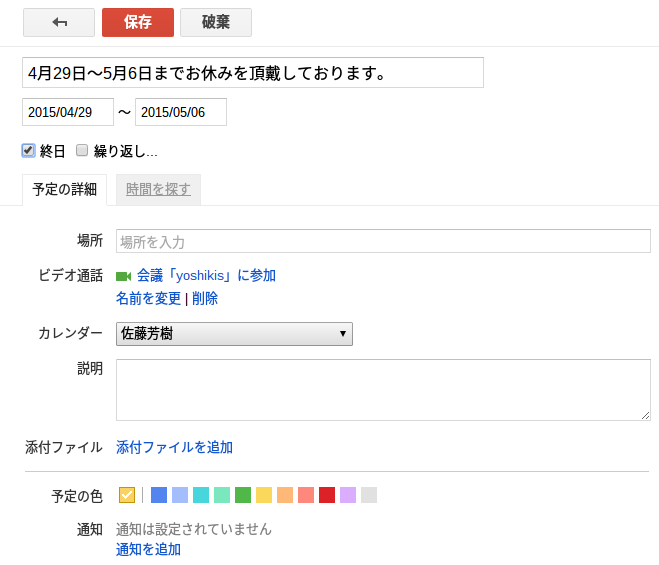Click the 通知を追加 add notification link
Screen dimensions: 659x565
coord(148,549)
